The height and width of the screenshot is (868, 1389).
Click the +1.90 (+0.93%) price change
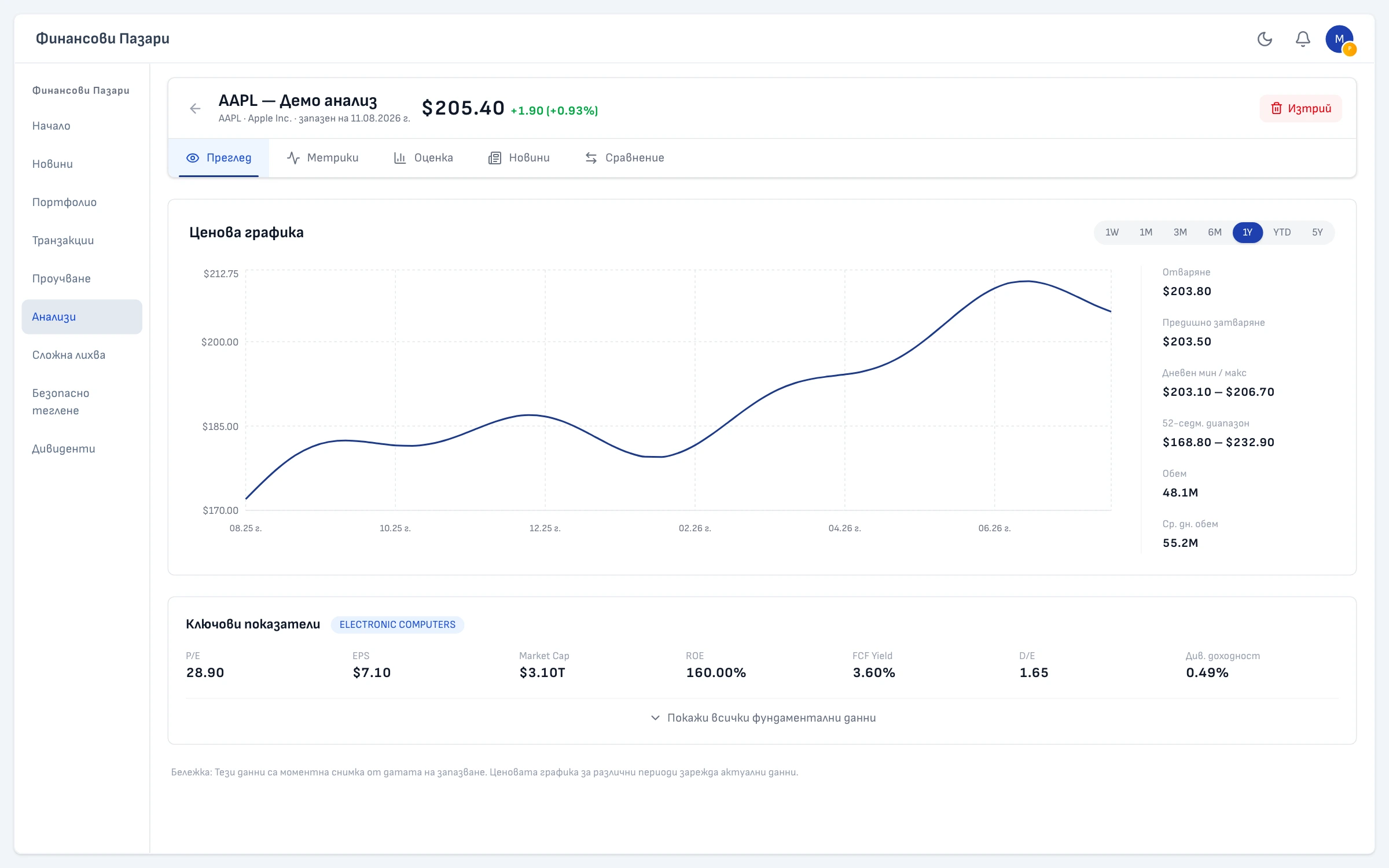(x=554, y=111)
